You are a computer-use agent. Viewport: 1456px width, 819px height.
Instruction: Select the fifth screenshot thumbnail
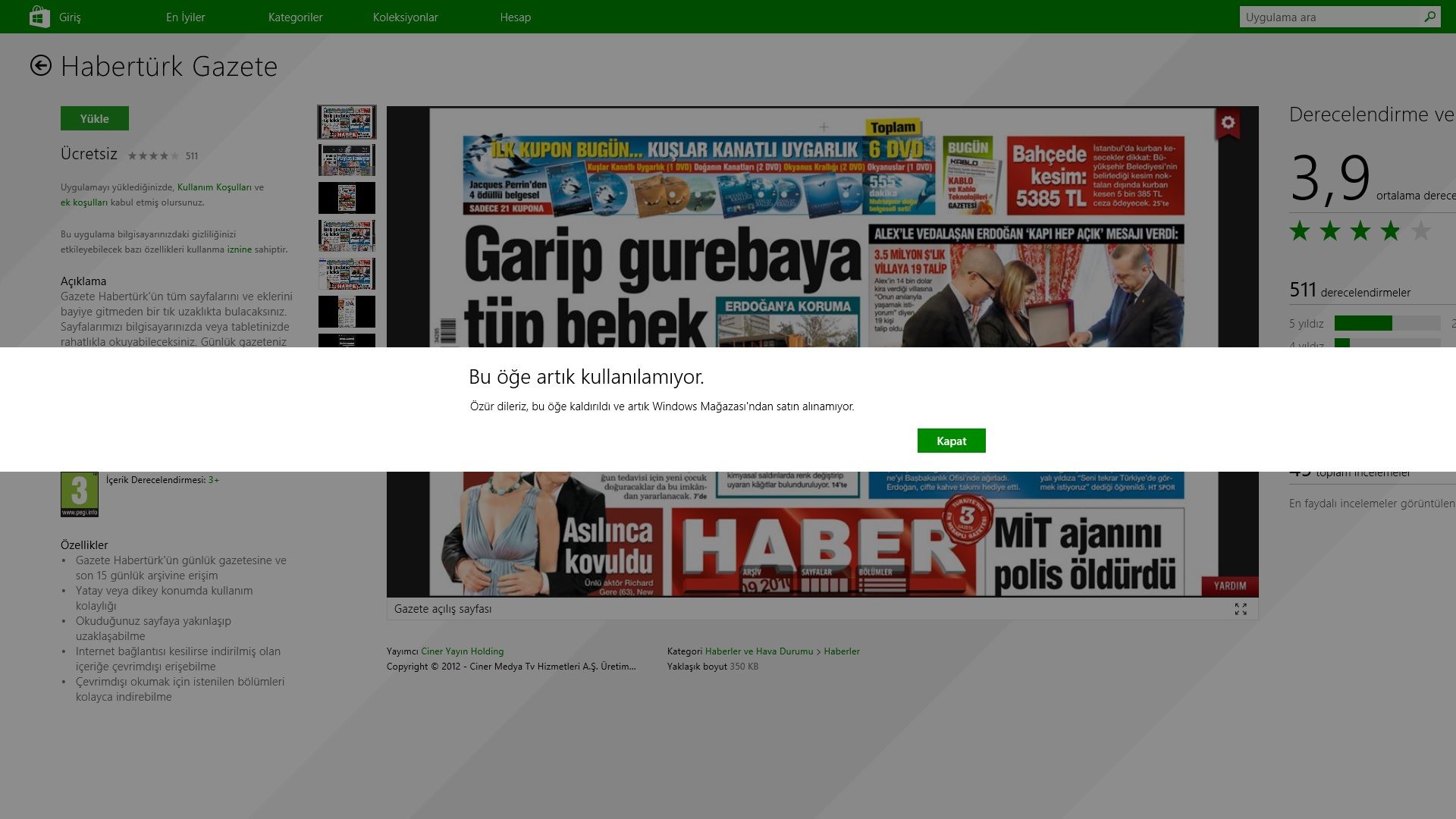coord(347,274)
